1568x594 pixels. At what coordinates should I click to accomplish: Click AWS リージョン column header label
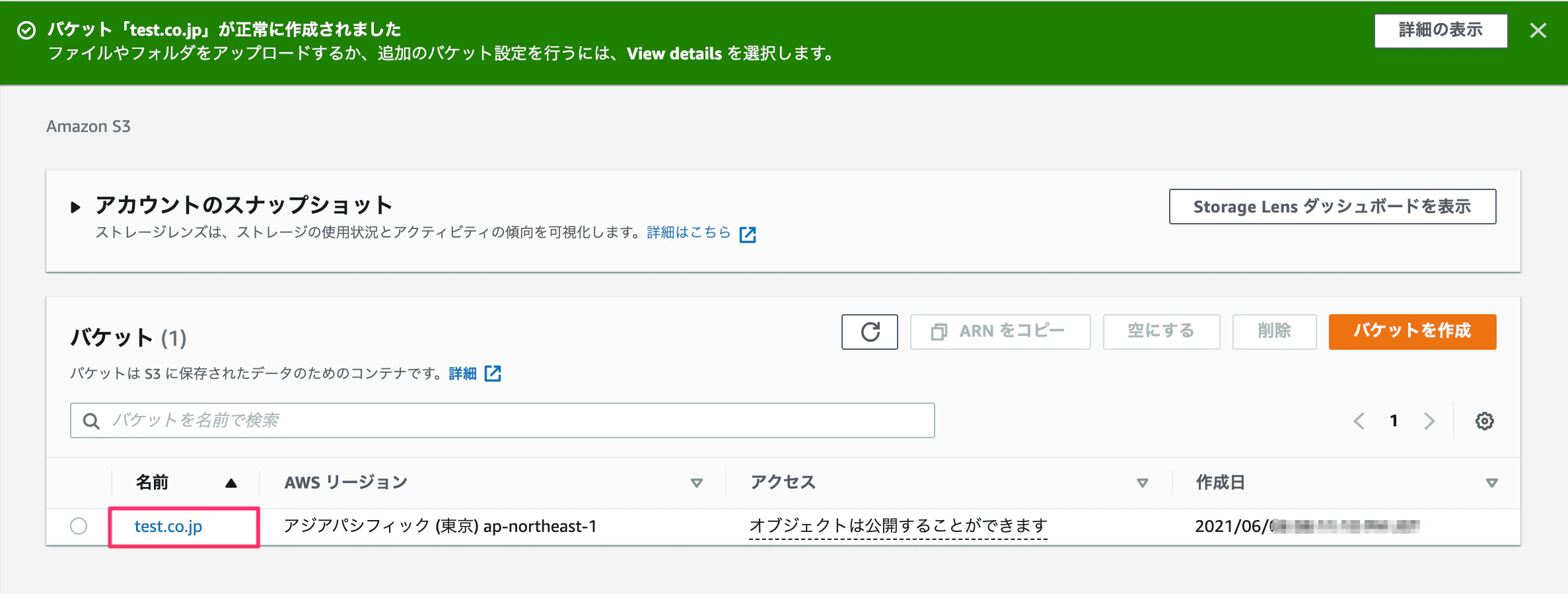click(345, 482)
